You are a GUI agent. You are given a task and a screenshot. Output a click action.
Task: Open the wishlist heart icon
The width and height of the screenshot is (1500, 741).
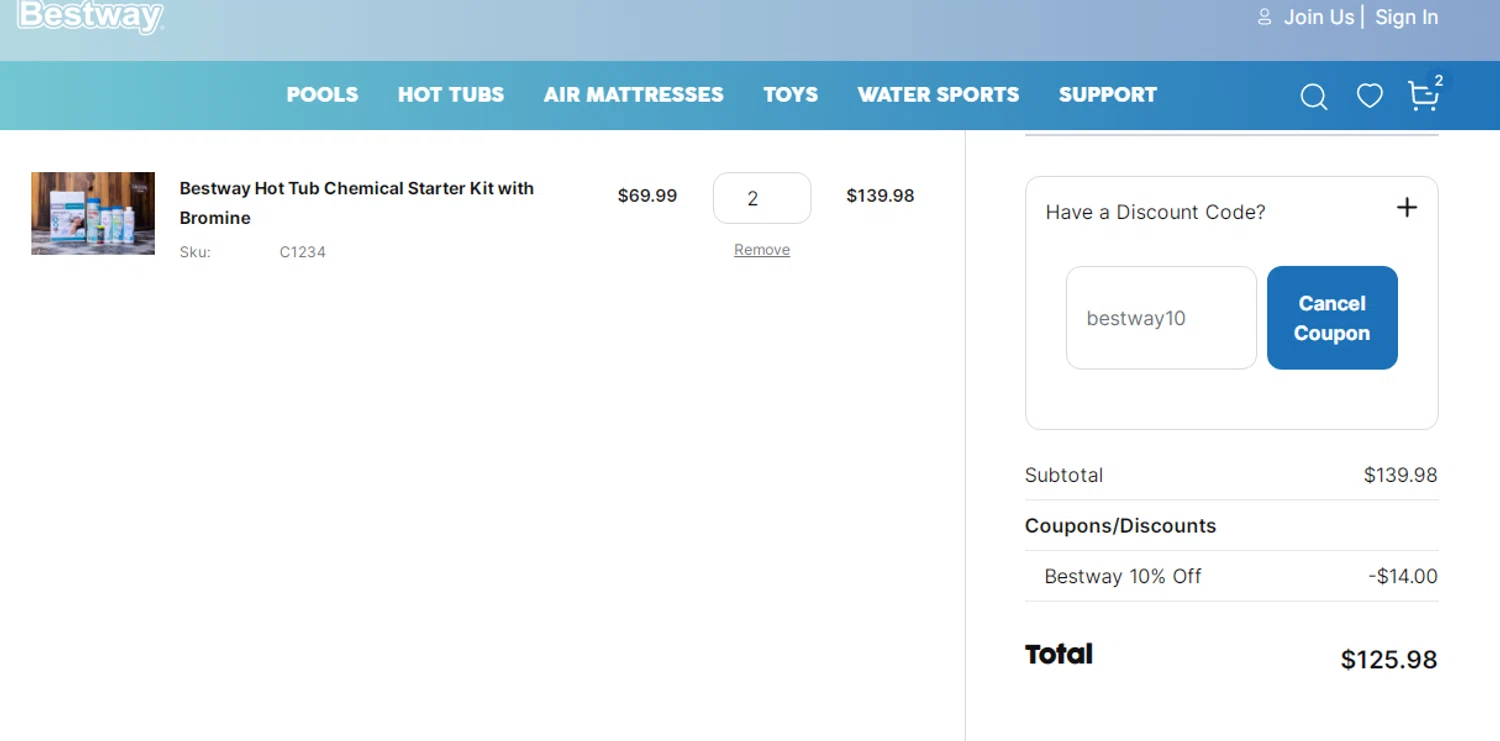click(1369, 96)
